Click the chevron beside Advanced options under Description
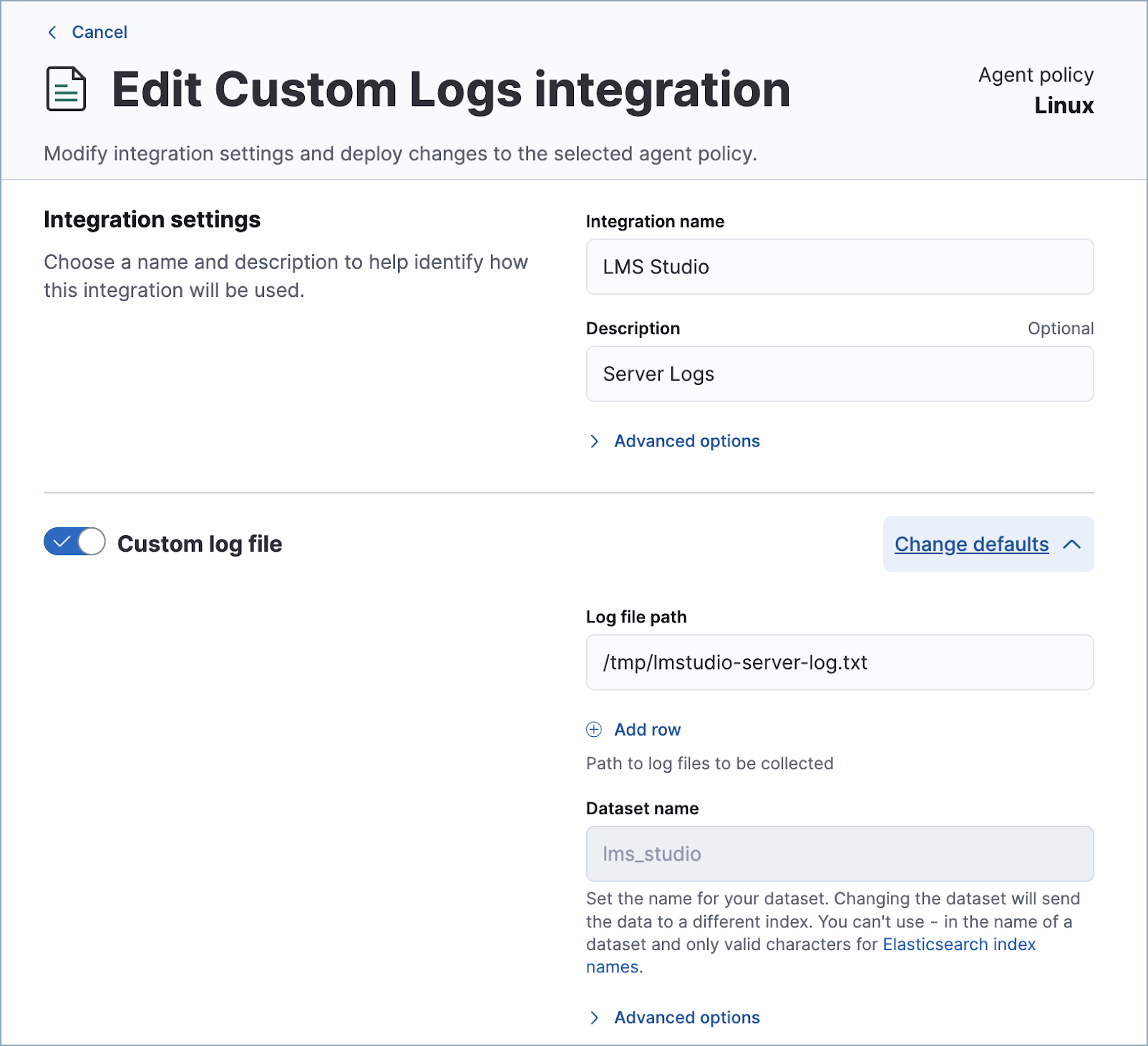Screen dimensions: 1148x1046 tap(595, 441)
